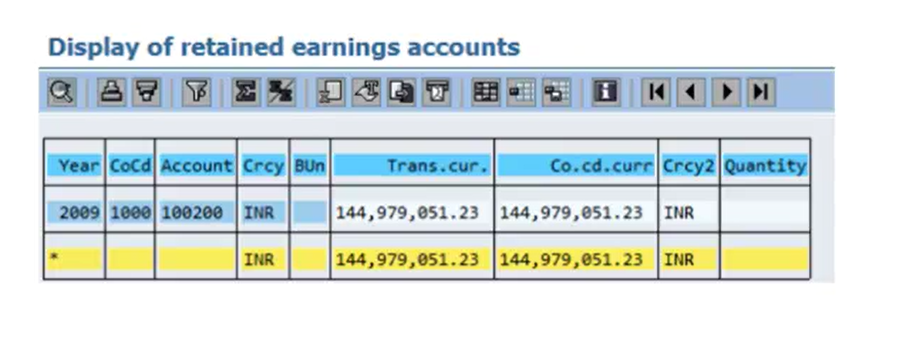Click the Mail Recipient icon
The width and height of the screenshot is (923, 363).
pos(437,92)
